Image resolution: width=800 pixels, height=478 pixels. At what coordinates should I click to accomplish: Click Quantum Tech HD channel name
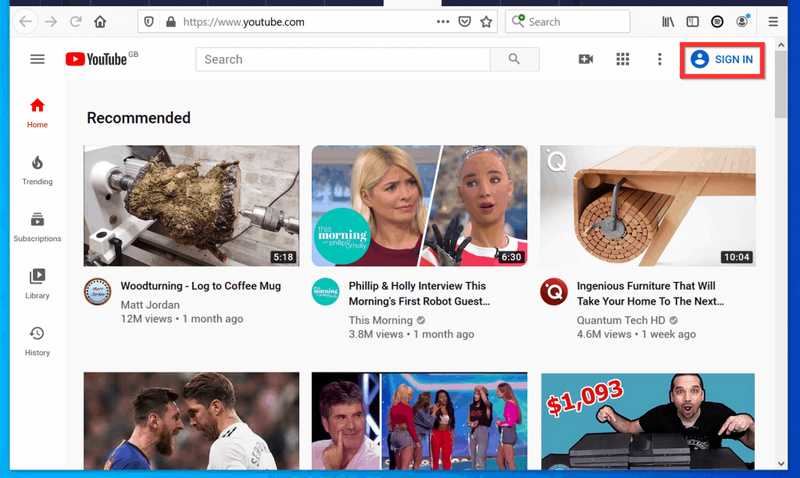[621, 320]
